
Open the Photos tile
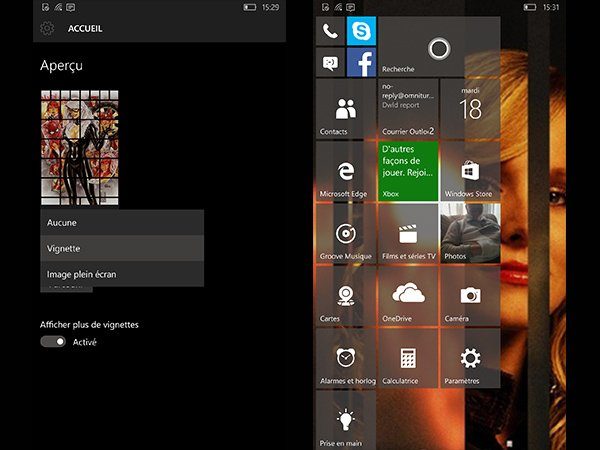pos(470,234)
